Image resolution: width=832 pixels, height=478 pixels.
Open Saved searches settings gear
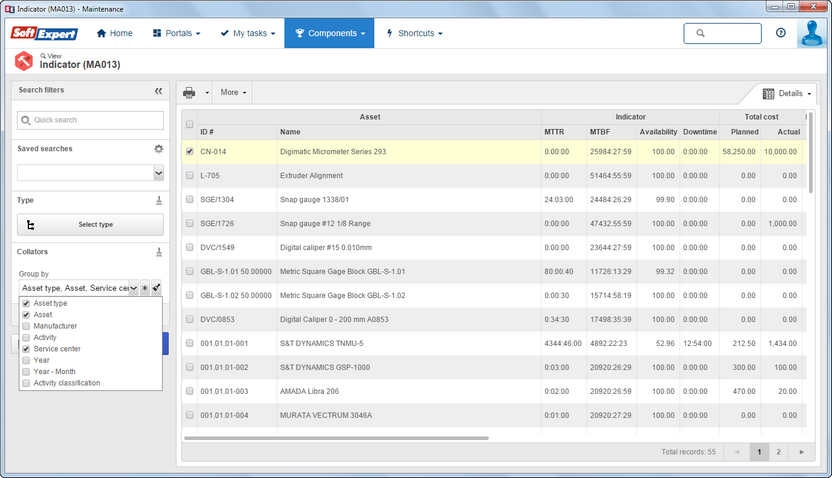point(159,149)
